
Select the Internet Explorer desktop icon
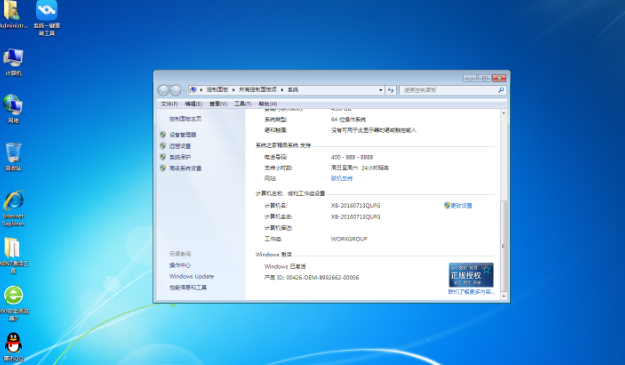coord(13,208)
